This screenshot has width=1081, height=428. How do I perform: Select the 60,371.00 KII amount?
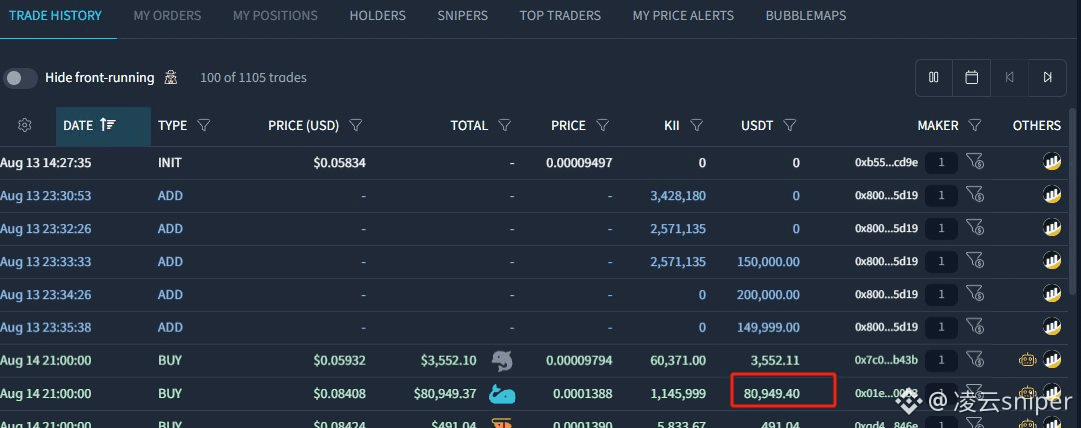(678, 360)
